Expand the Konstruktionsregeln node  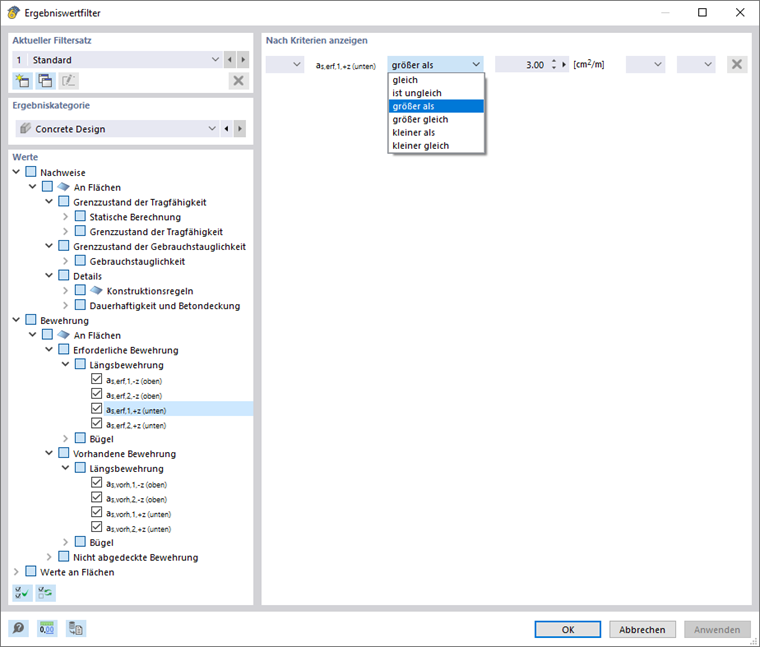[x=65, y=291]
